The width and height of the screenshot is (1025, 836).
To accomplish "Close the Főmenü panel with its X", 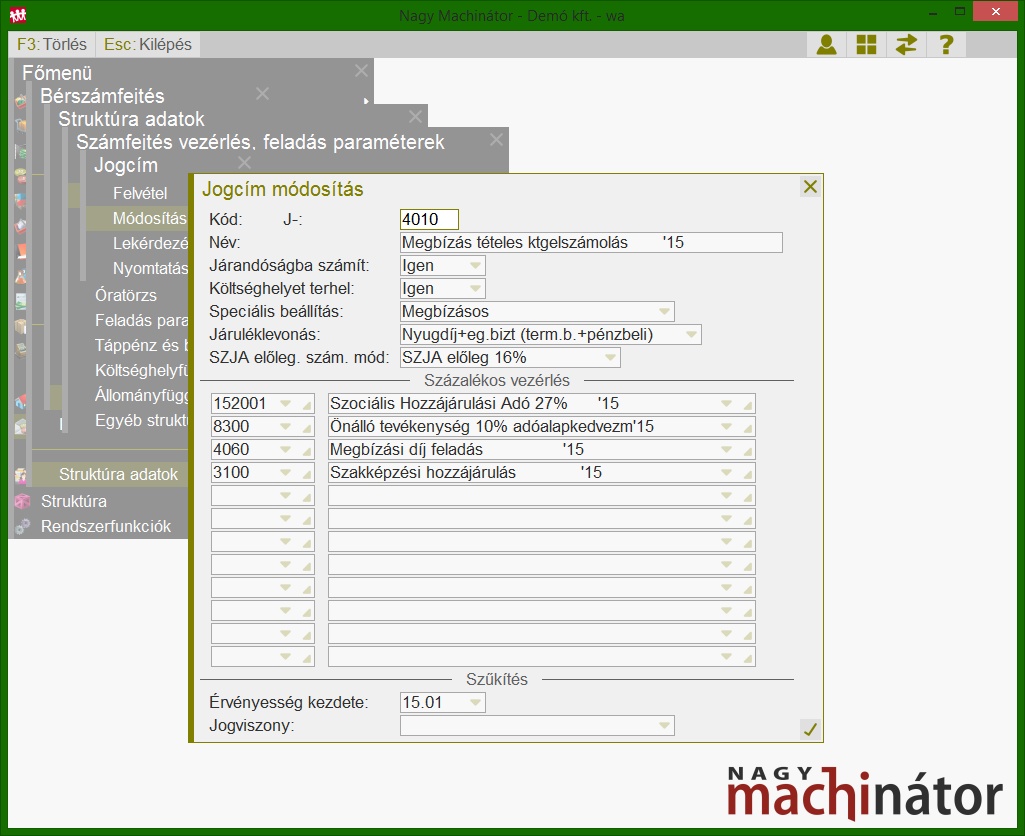I will tap(361, 71).
